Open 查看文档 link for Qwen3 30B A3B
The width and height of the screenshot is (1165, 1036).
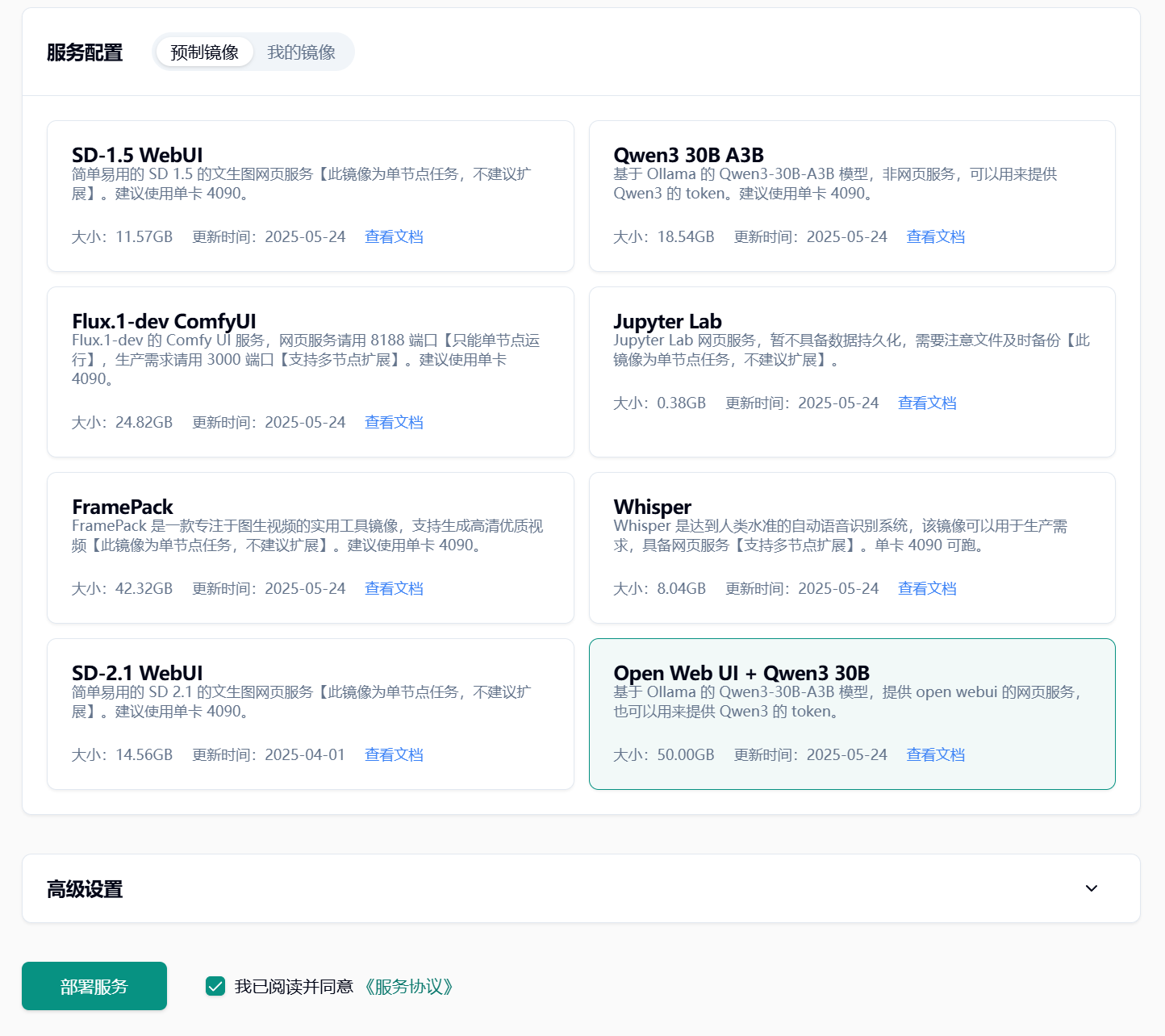click(935, 237)
